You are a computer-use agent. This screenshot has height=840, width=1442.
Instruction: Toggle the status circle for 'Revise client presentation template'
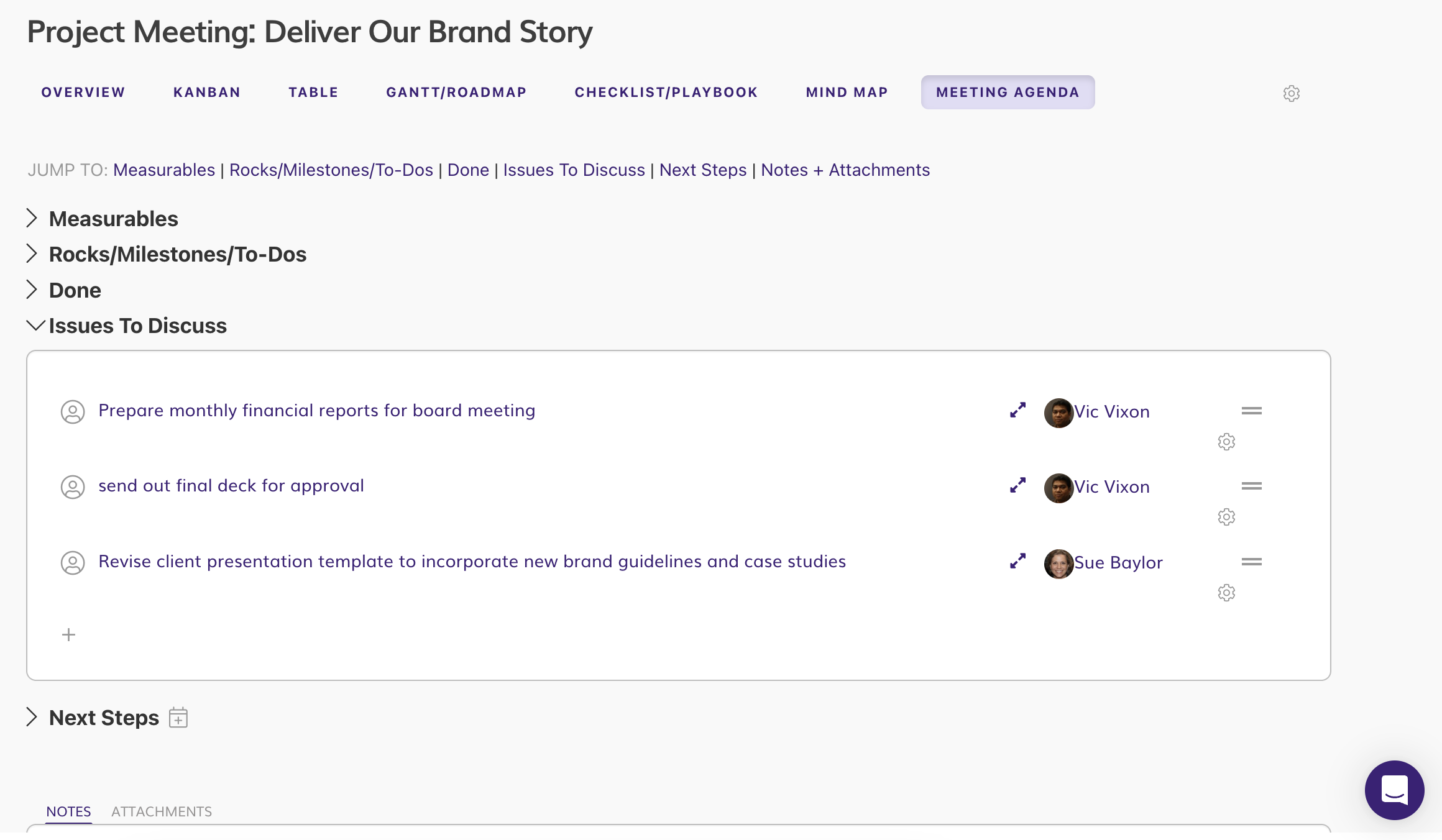click(x=73, y=562)
